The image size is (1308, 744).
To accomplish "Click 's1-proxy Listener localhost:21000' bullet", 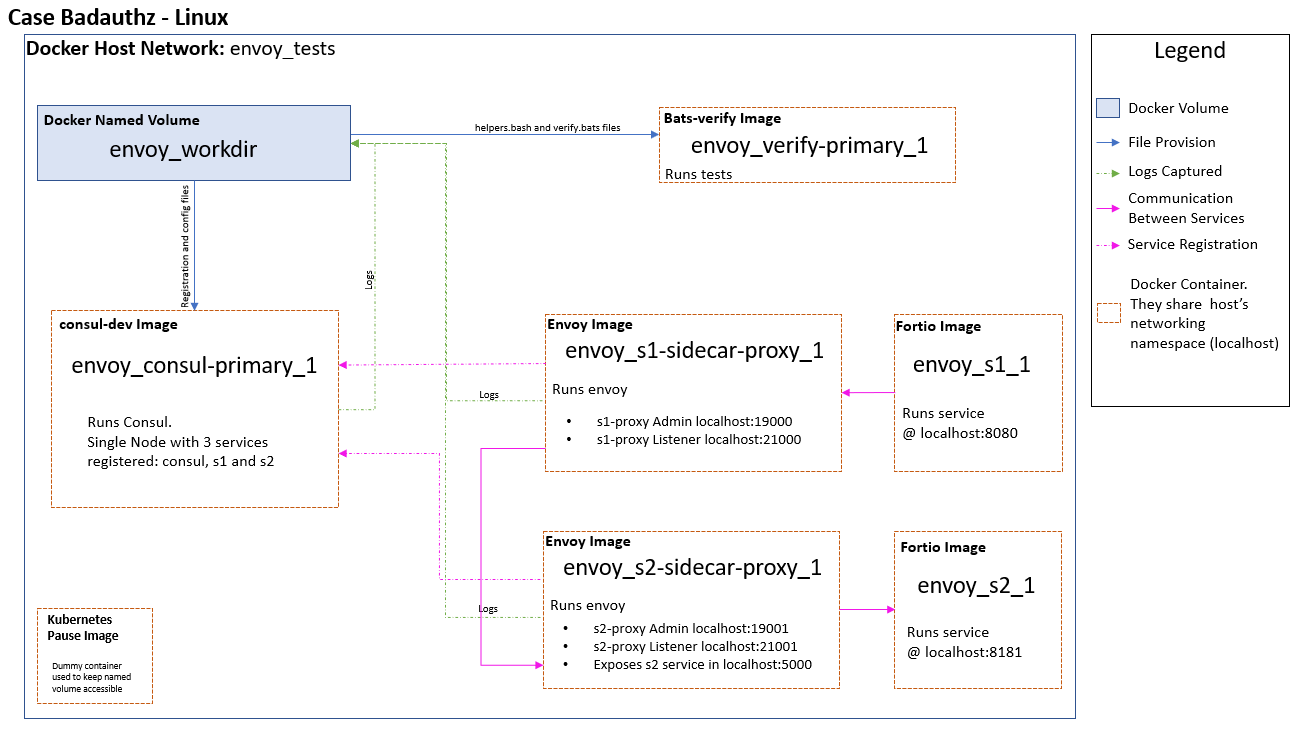I will point(698,439).
